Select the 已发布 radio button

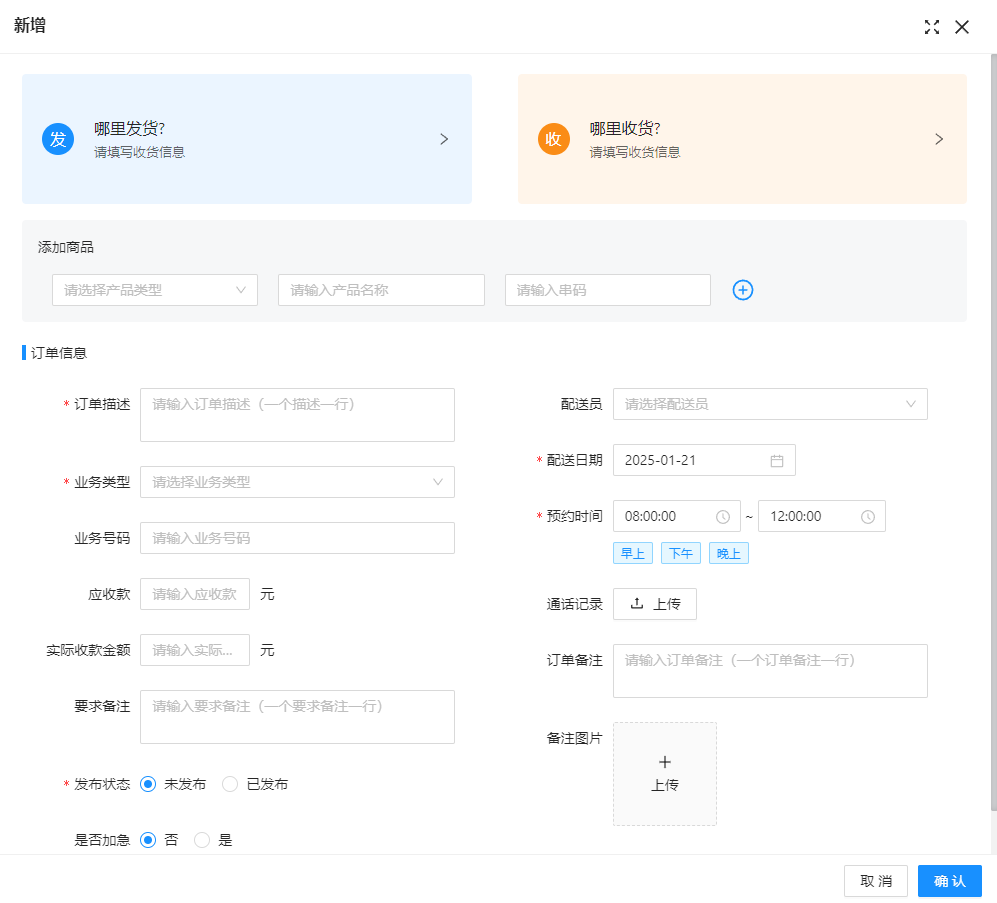click(230, 784)
